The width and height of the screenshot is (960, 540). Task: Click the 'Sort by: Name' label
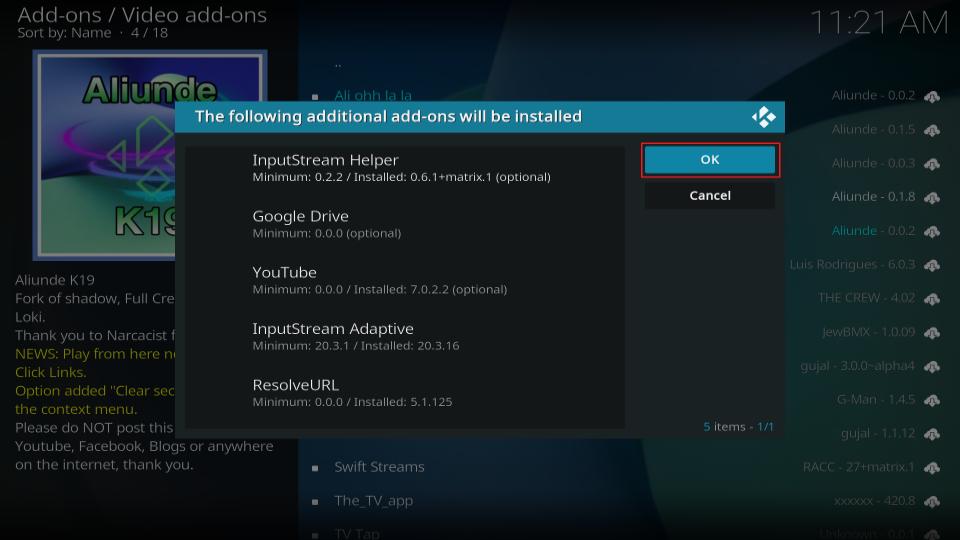pyautogui.click(x=64, y=33)
